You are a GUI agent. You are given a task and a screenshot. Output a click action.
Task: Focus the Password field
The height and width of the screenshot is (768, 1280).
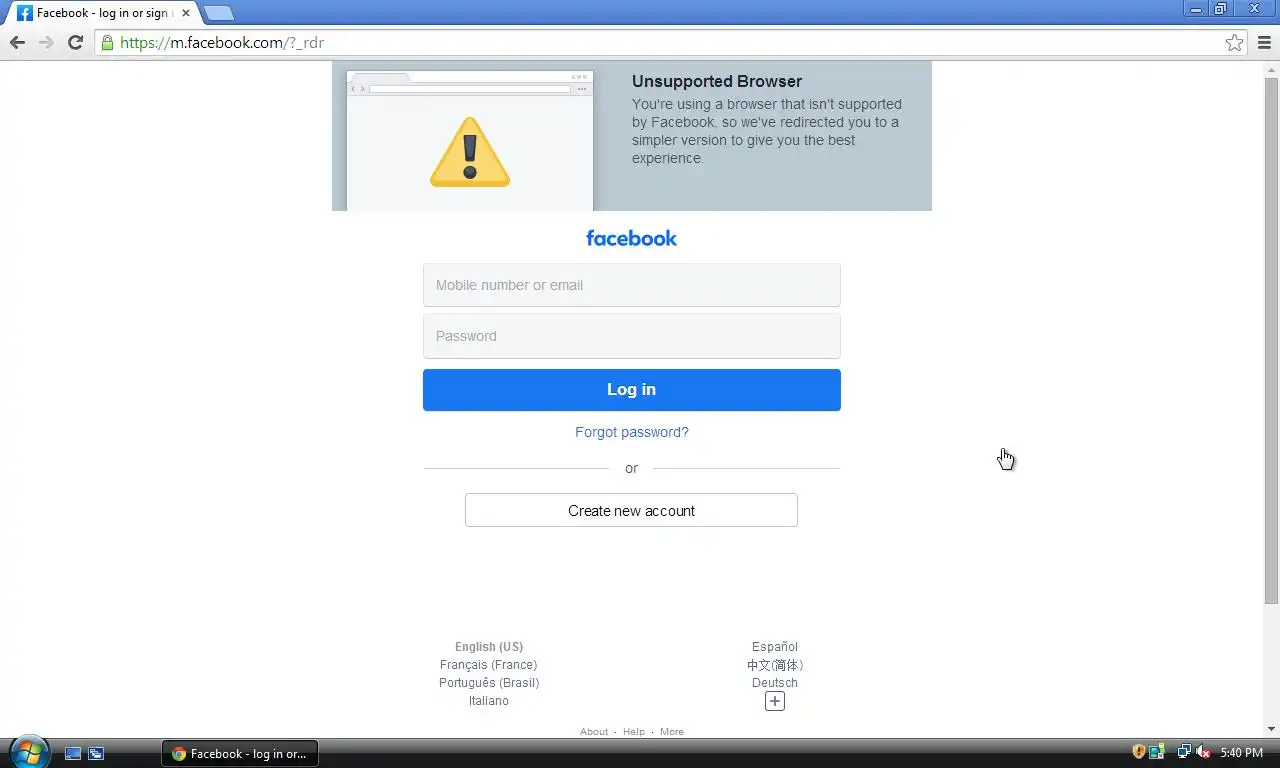[631, 336]
